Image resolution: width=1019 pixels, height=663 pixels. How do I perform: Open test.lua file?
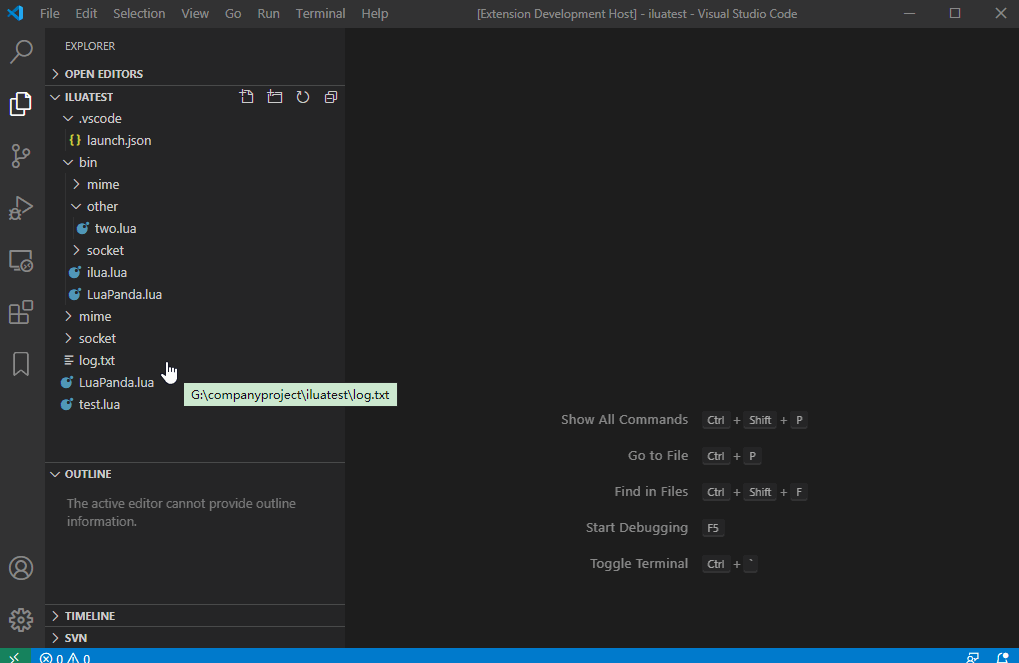195,404
